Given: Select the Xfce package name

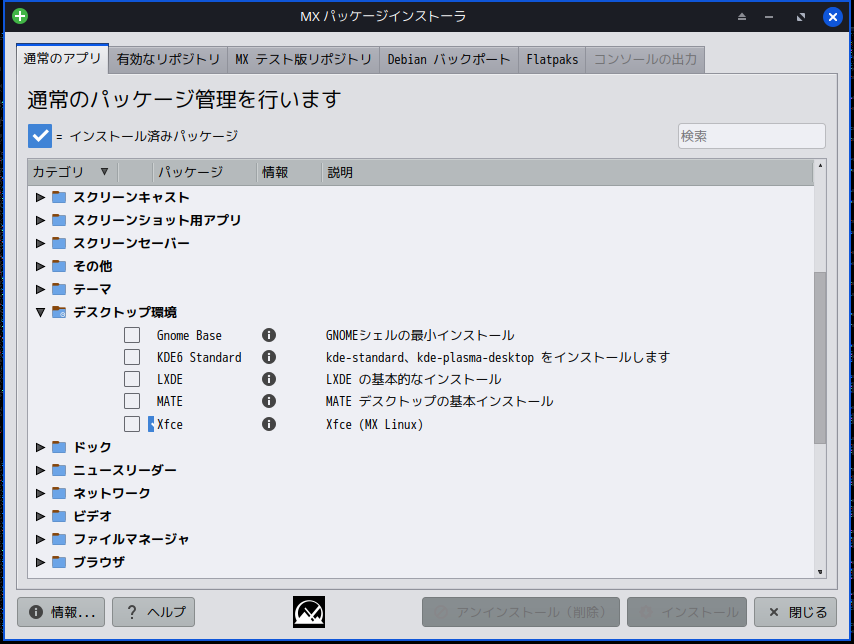Looking at the screenshot, I should [x=170, y=424].
